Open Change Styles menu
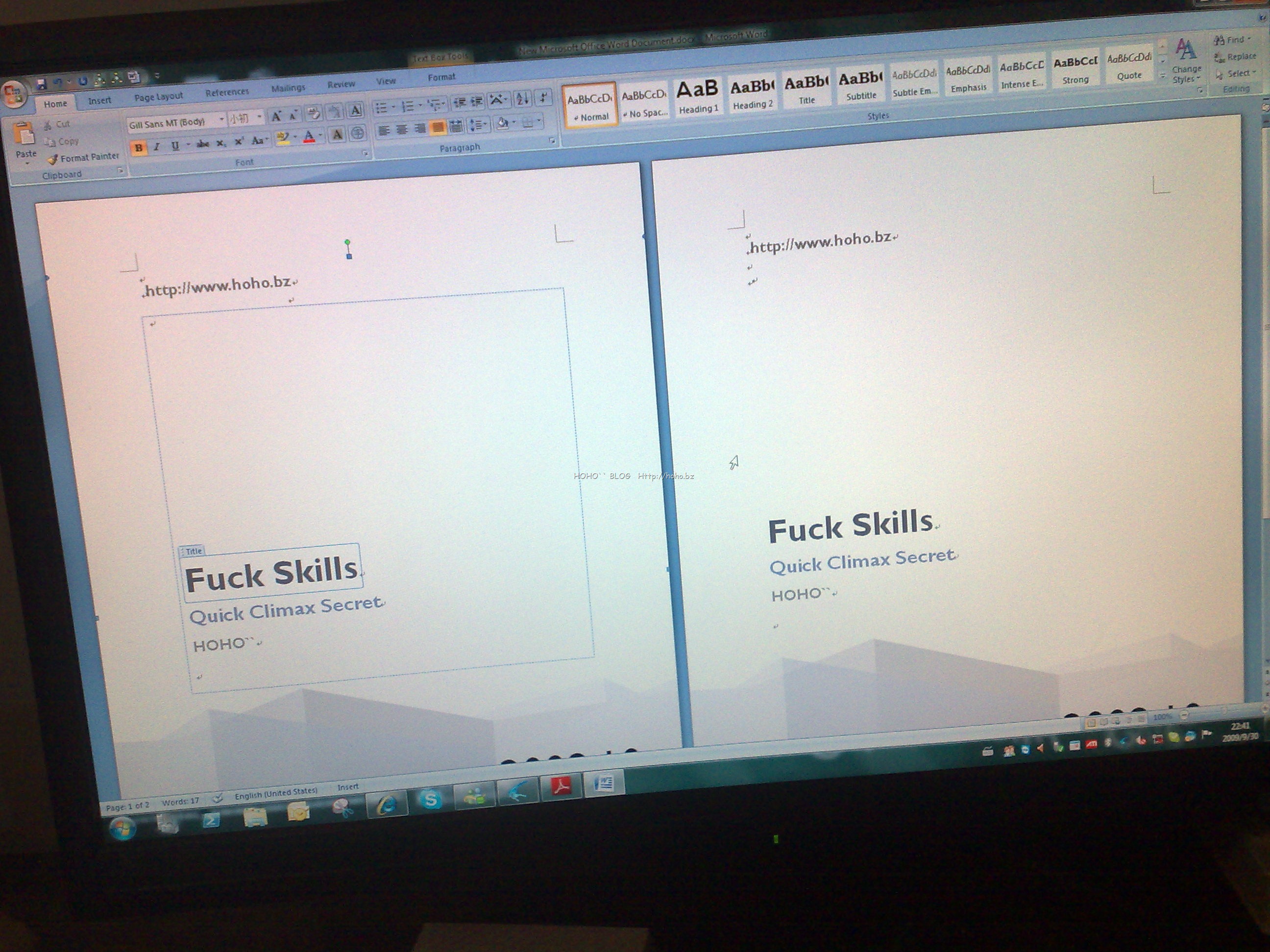 [1186, 61]
